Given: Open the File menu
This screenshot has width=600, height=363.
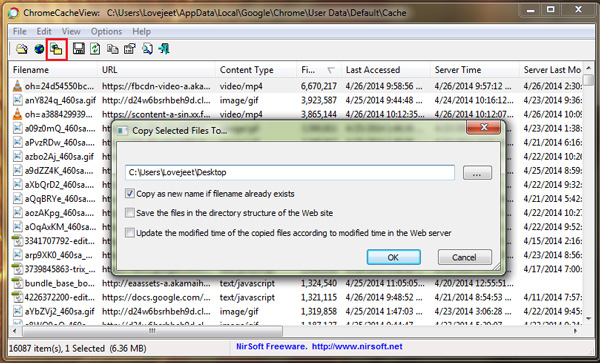Looking at the screenshot, I should pyautogui.click(x=20, y=31).
